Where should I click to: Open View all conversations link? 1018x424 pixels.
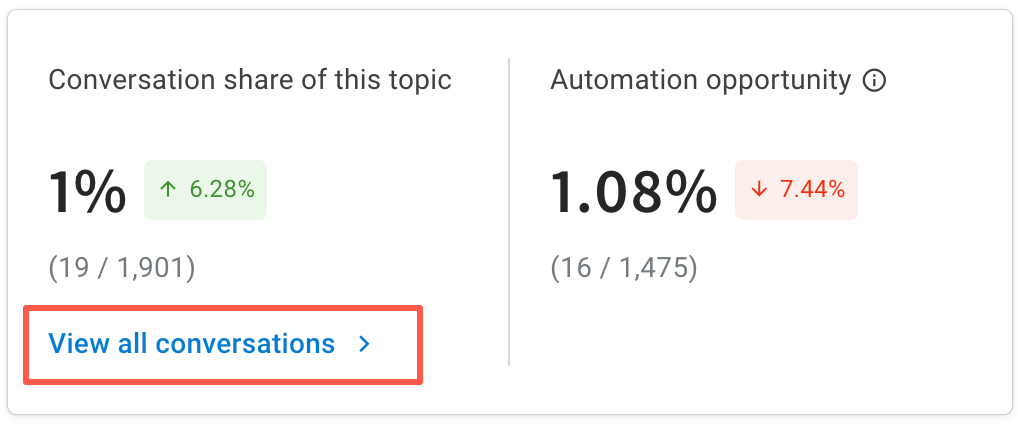tap(210, 343)
